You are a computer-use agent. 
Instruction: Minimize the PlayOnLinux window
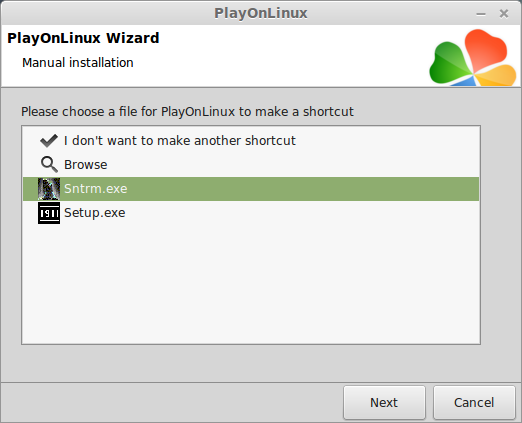[x=481, y=14]
